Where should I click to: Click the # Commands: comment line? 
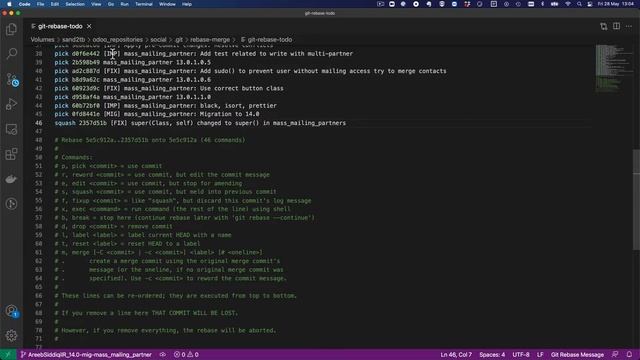(73, 158)
